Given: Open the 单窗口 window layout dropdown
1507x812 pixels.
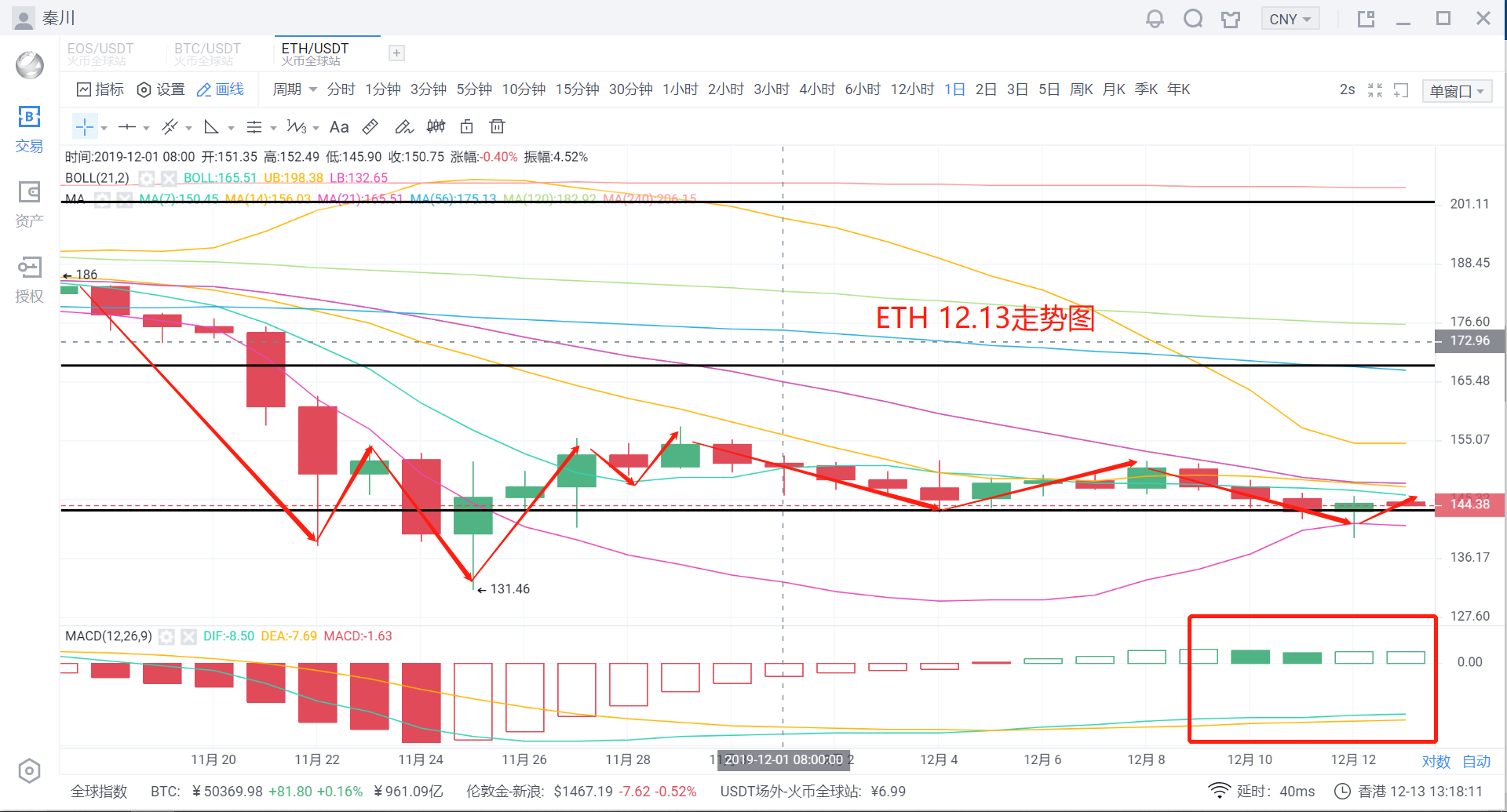Looking at the screenshot, I should tap(1457, 91).
